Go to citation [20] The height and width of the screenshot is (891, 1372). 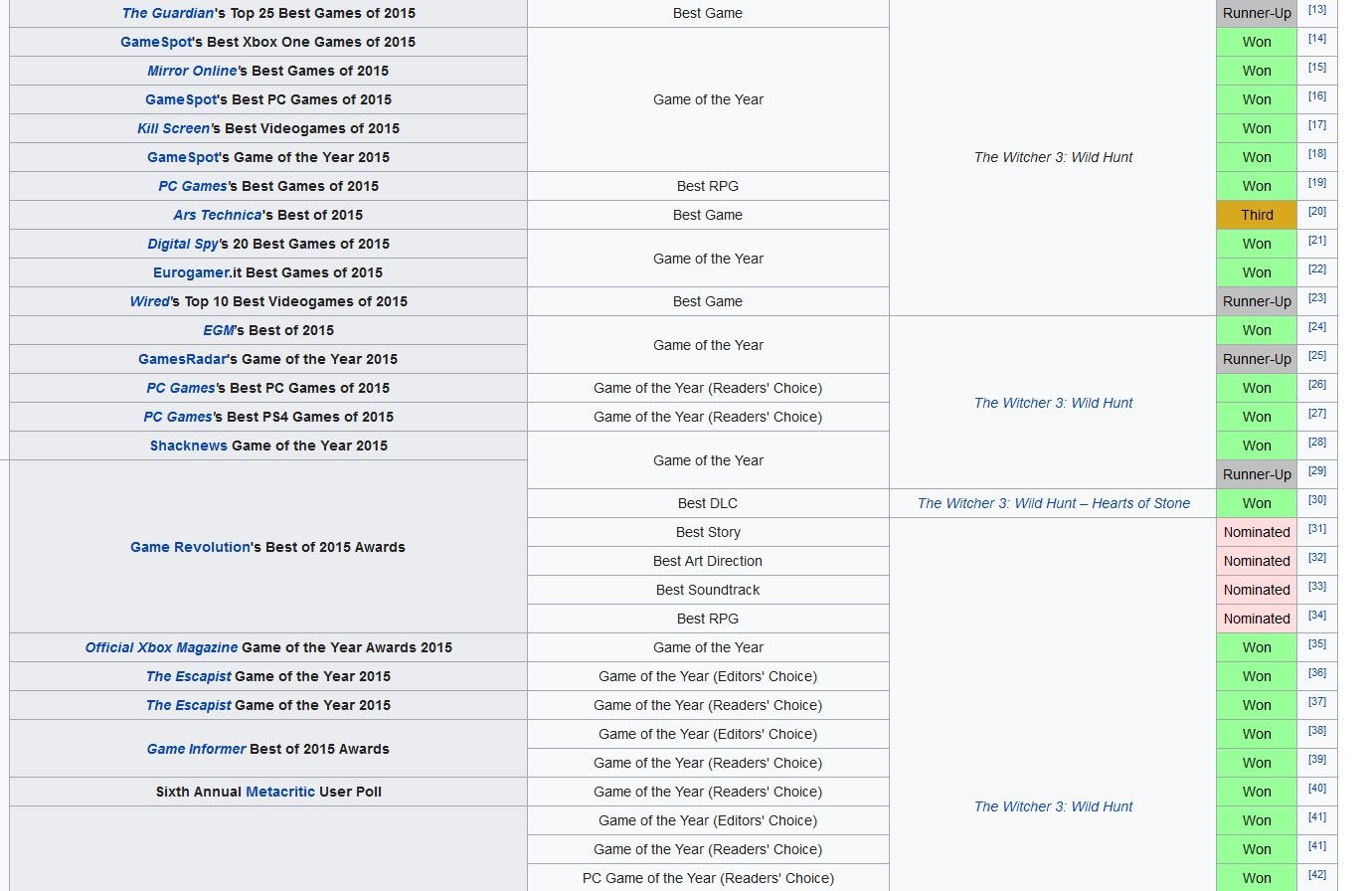pos(1317,212)
